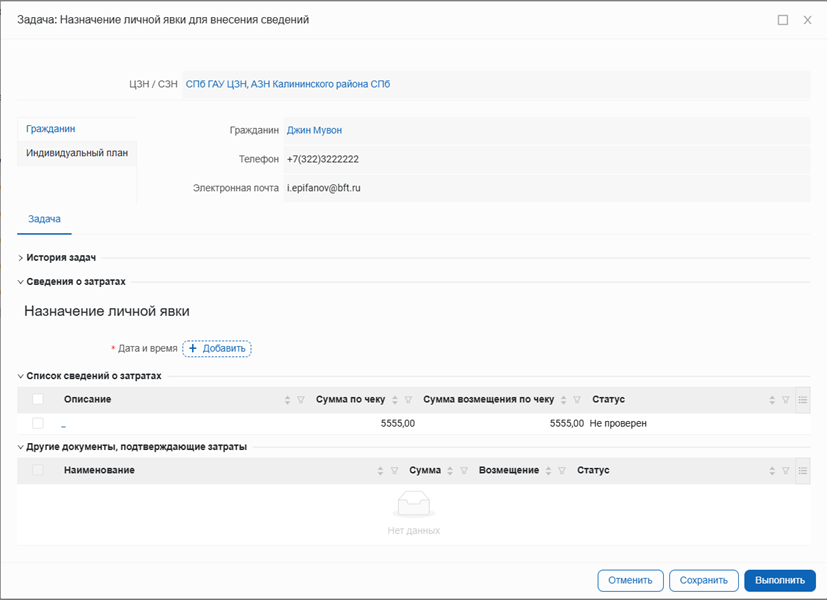Filter the Сумма возмещения по чеку column
Screen dimensions: 827x600
(577, 400)
